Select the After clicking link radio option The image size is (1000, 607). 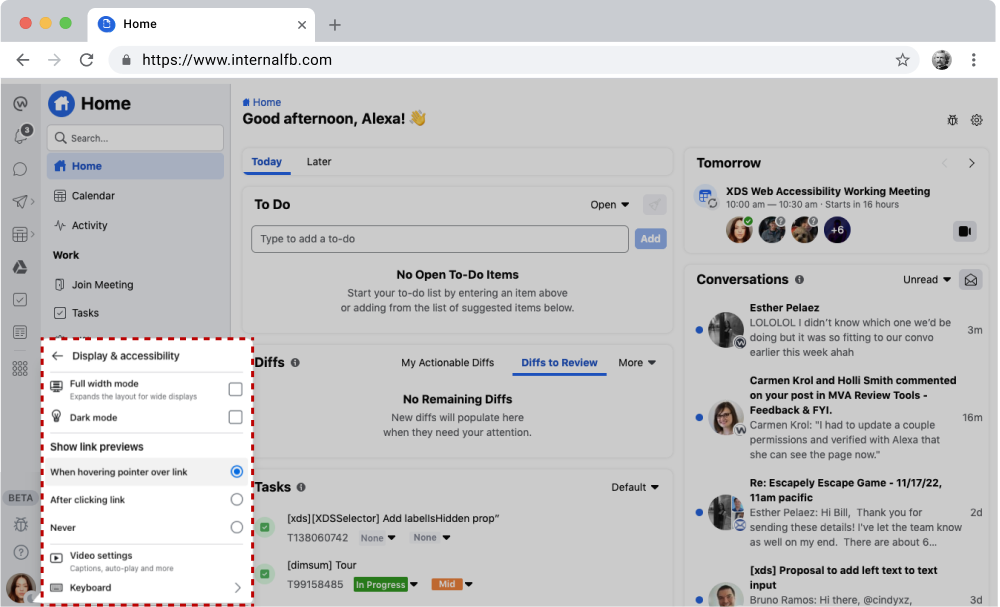coord(236,499)
